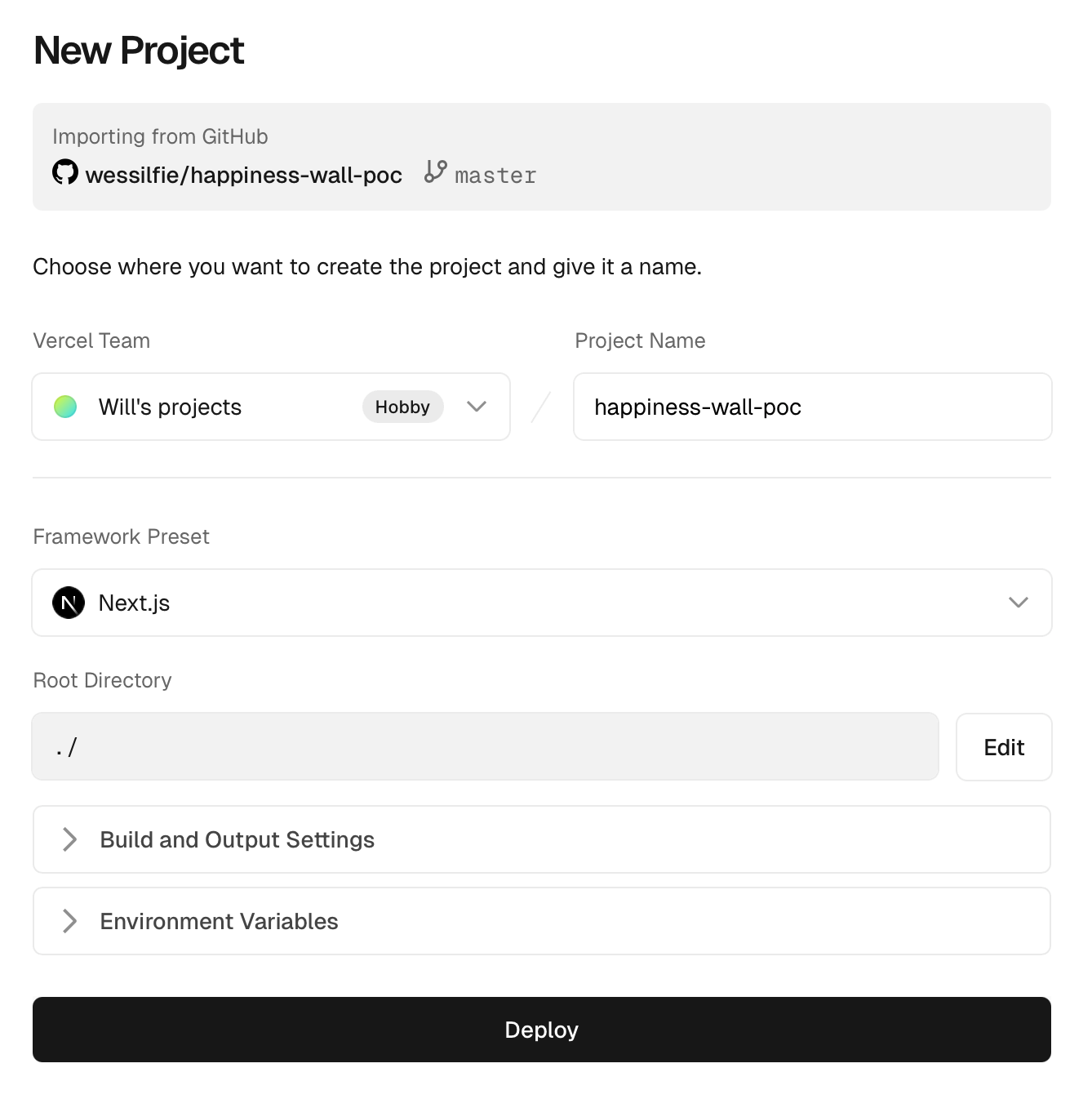Click the green team avatar circle

tap(65, 407)
